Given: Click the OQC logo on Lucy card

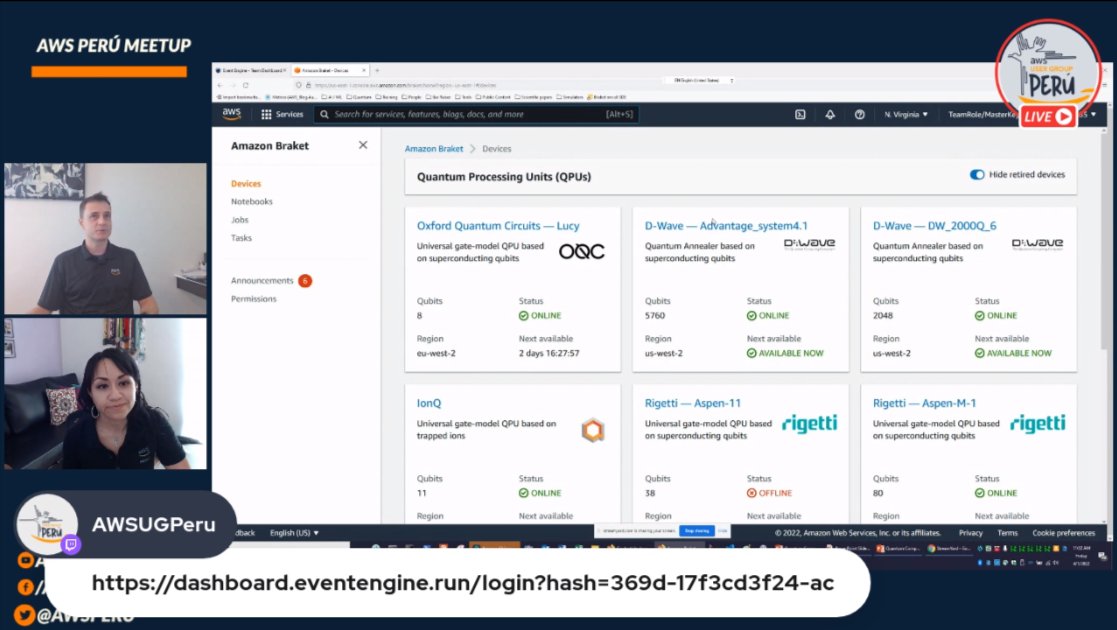Looking at the screenshot, I should pyautogui.click(x=581, y=251).
